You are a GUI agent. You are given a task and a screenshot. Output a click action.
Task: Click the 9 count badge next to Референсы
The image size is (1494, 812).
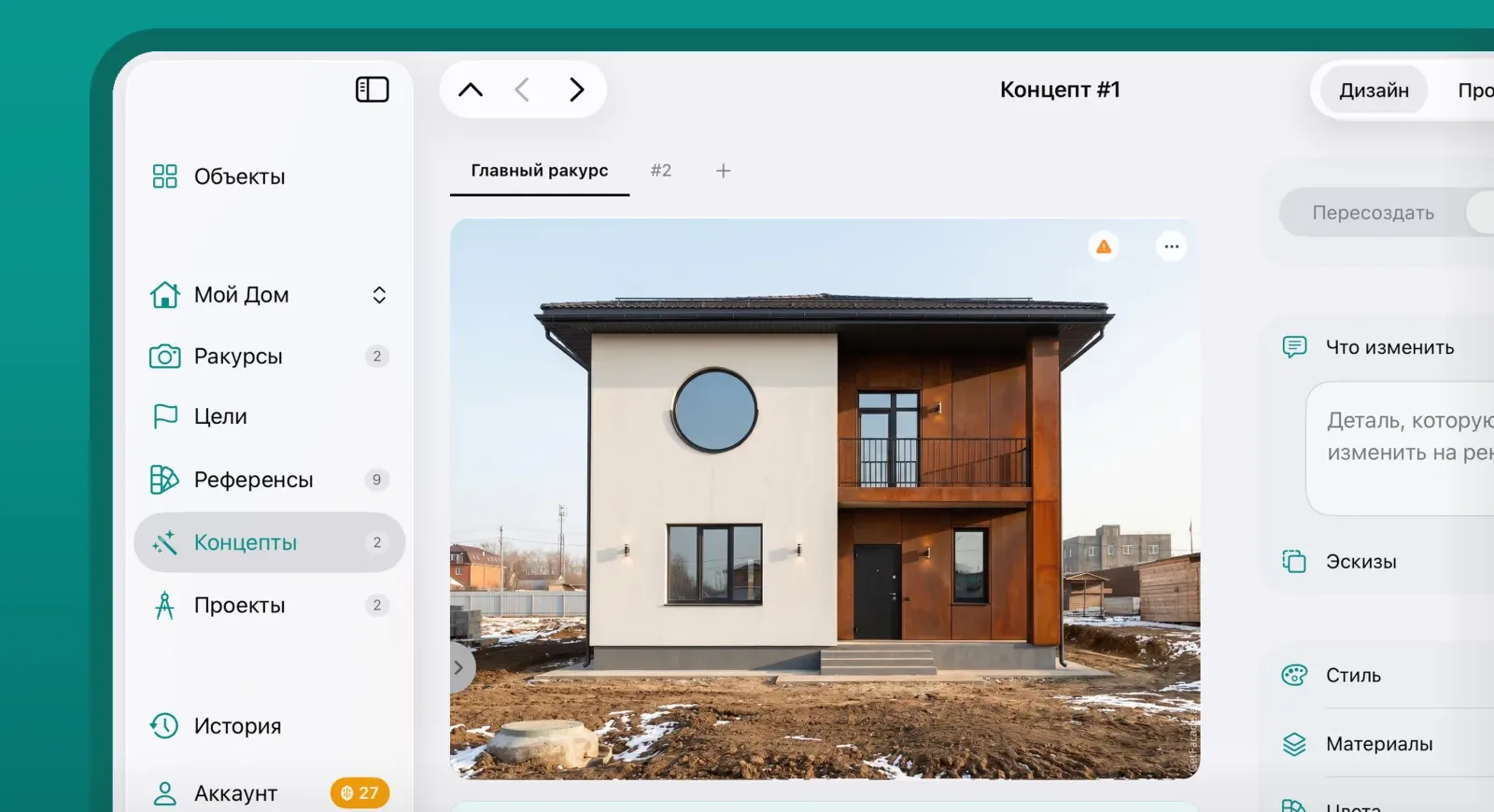click(376, 480)
